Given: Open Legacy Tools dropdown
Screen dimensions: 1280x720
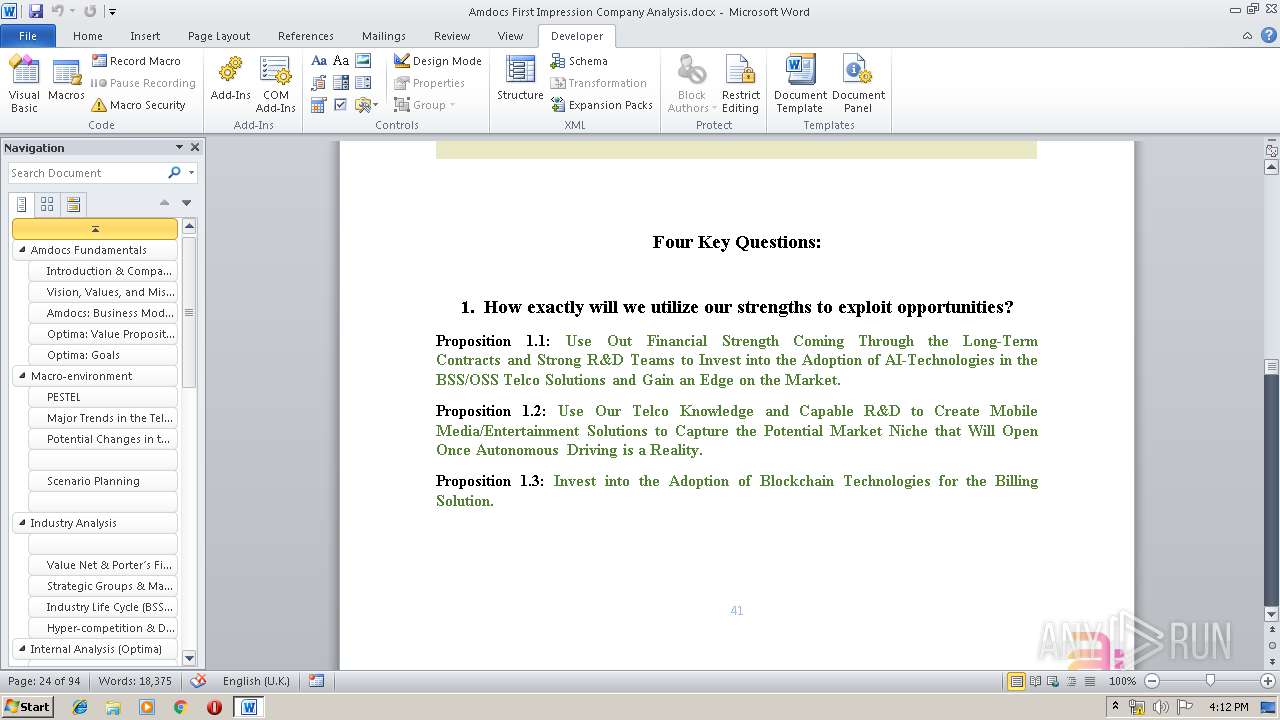Looking at the screenshot, I should click(x=366, y=105).
